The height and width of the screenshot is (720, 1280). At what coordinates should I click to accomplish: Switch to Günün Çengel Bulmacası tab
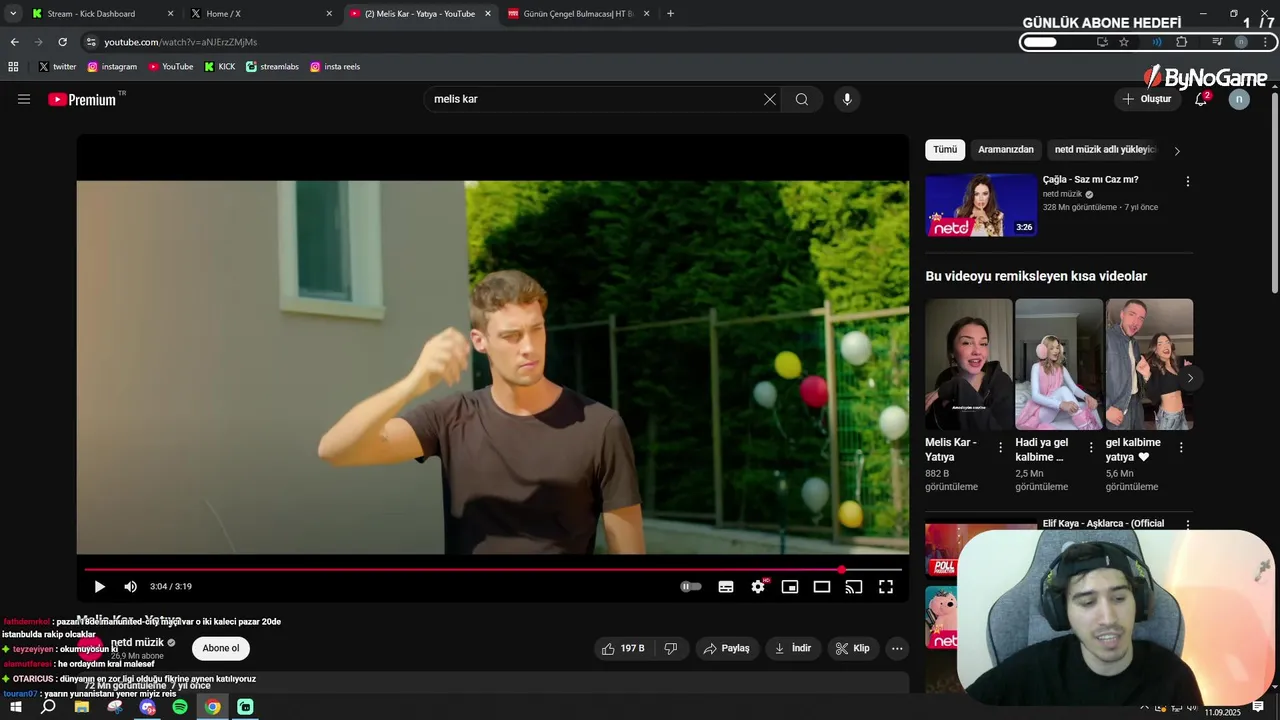click(578, 14)
